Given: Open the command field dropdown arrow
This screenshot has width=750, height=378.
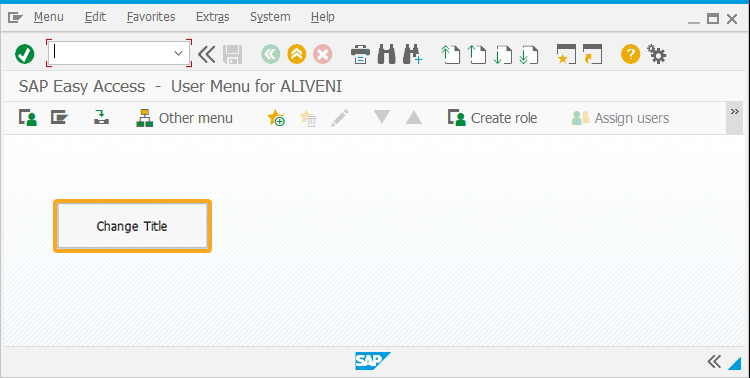Looking at the screenshot, I should (178, 53).
